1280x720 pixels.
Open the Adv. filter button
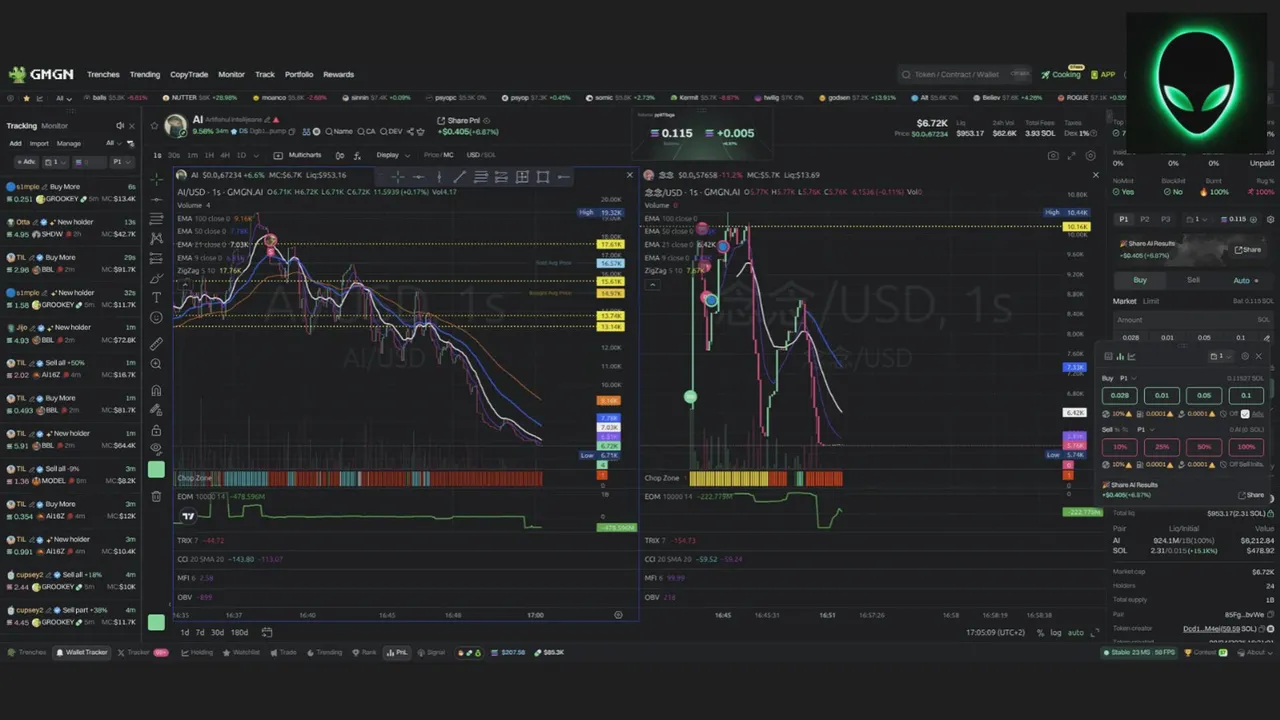25,162
